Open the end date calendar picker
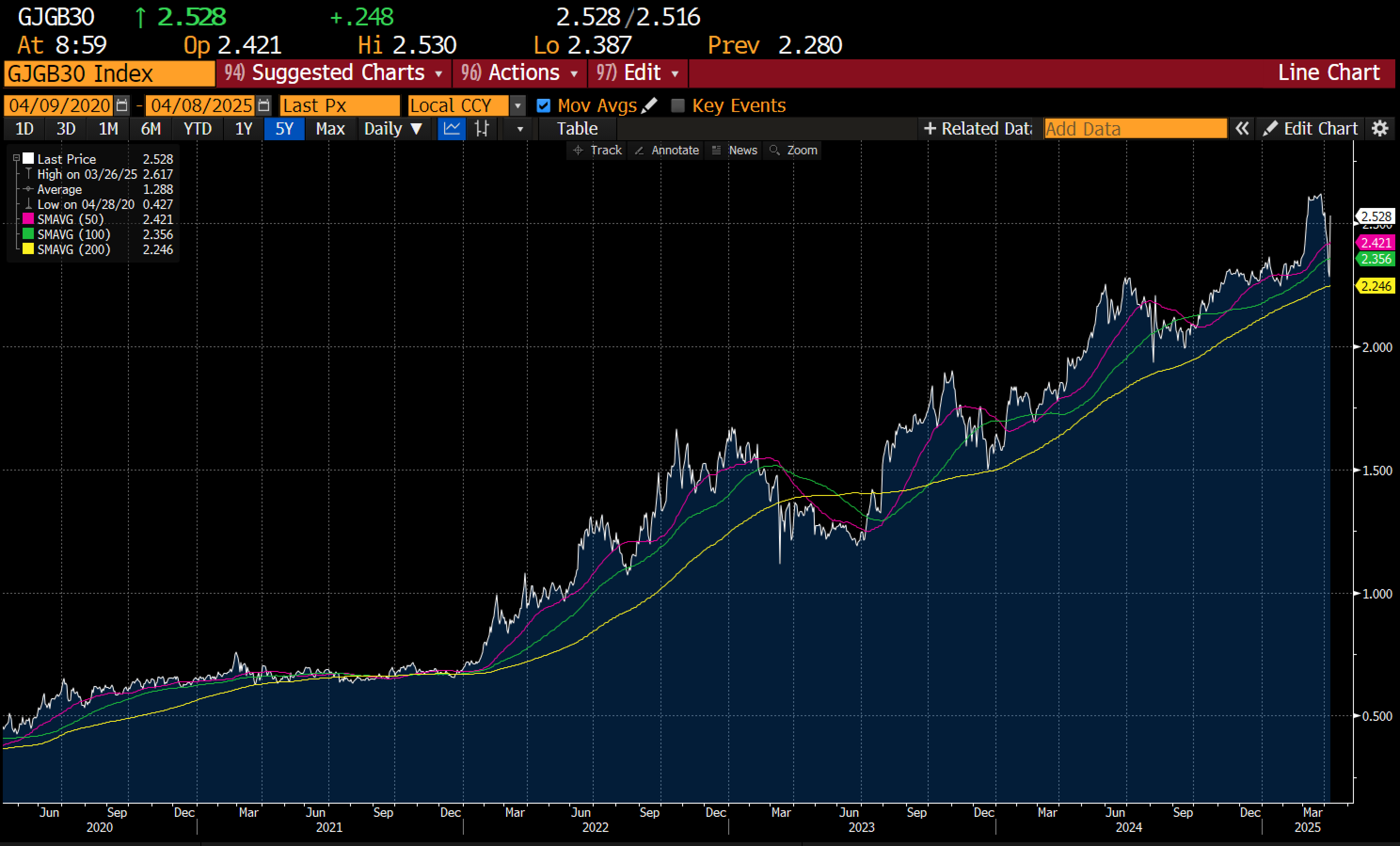1400x846 pixels. (263, 105)
